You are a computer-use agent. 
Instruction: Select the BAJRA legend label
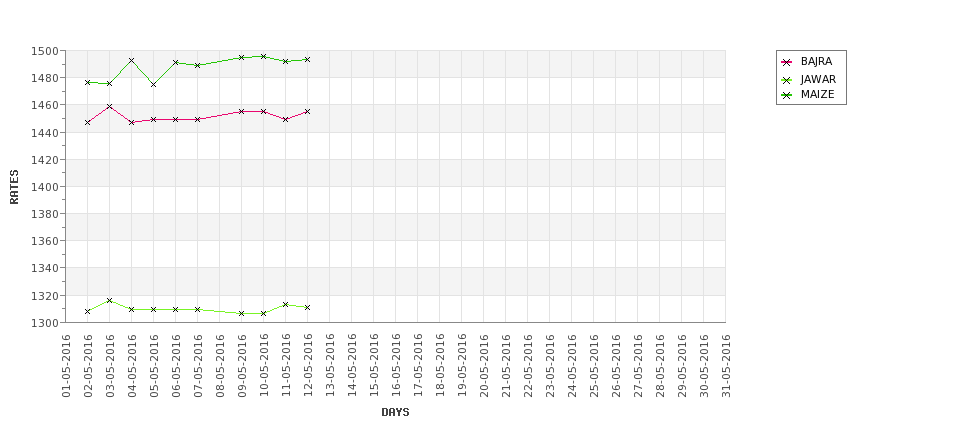point(816,62)
